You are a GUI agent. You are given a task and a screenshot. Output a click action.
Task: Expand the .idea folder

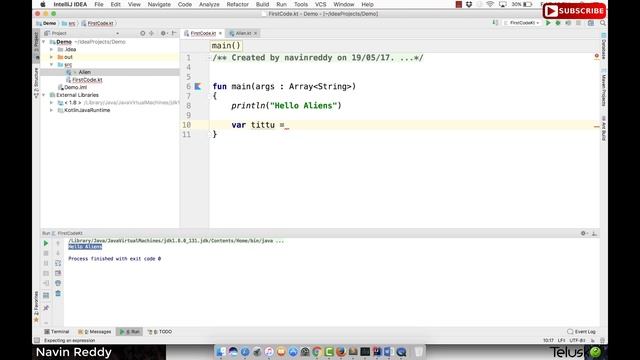51,49
